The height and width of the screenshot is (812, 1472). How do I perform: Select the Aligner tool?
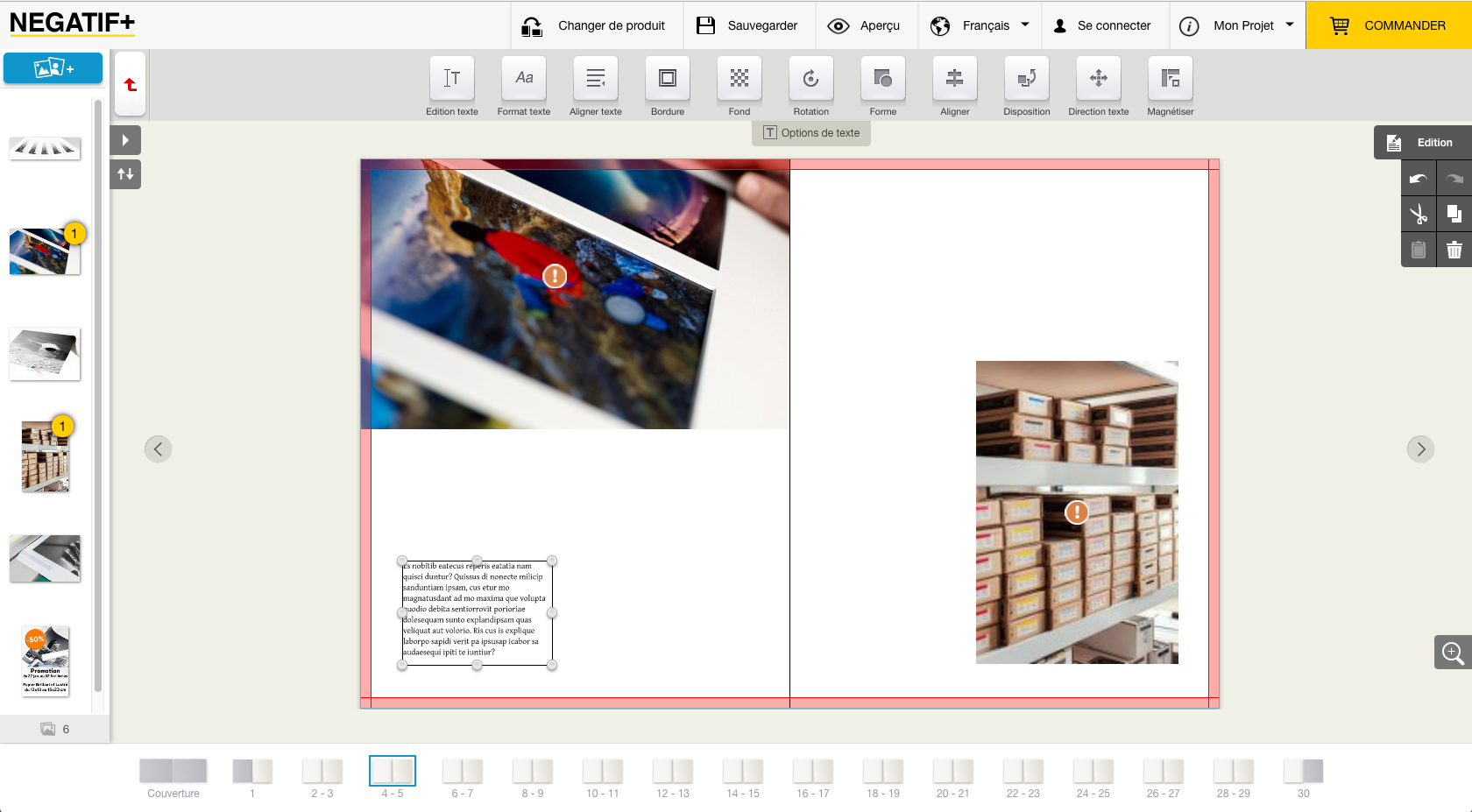[955, 86]
